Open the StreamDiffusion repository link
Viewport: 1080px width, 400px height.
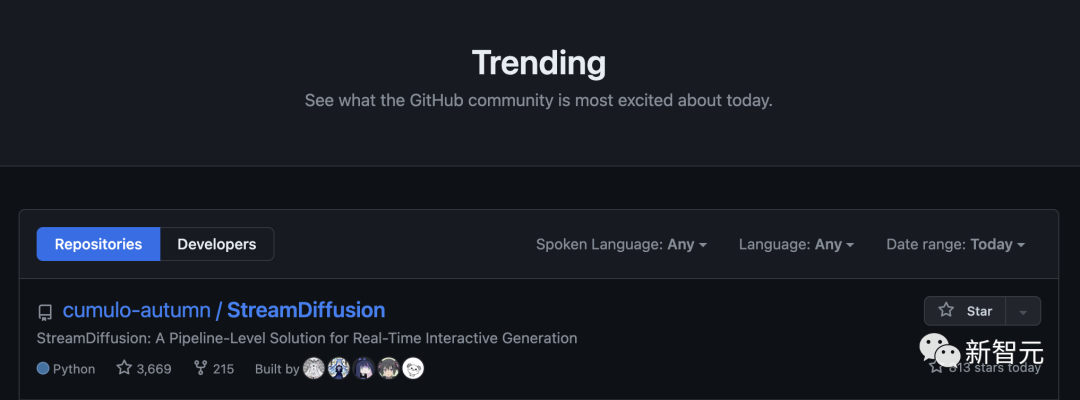pos(306,310)
